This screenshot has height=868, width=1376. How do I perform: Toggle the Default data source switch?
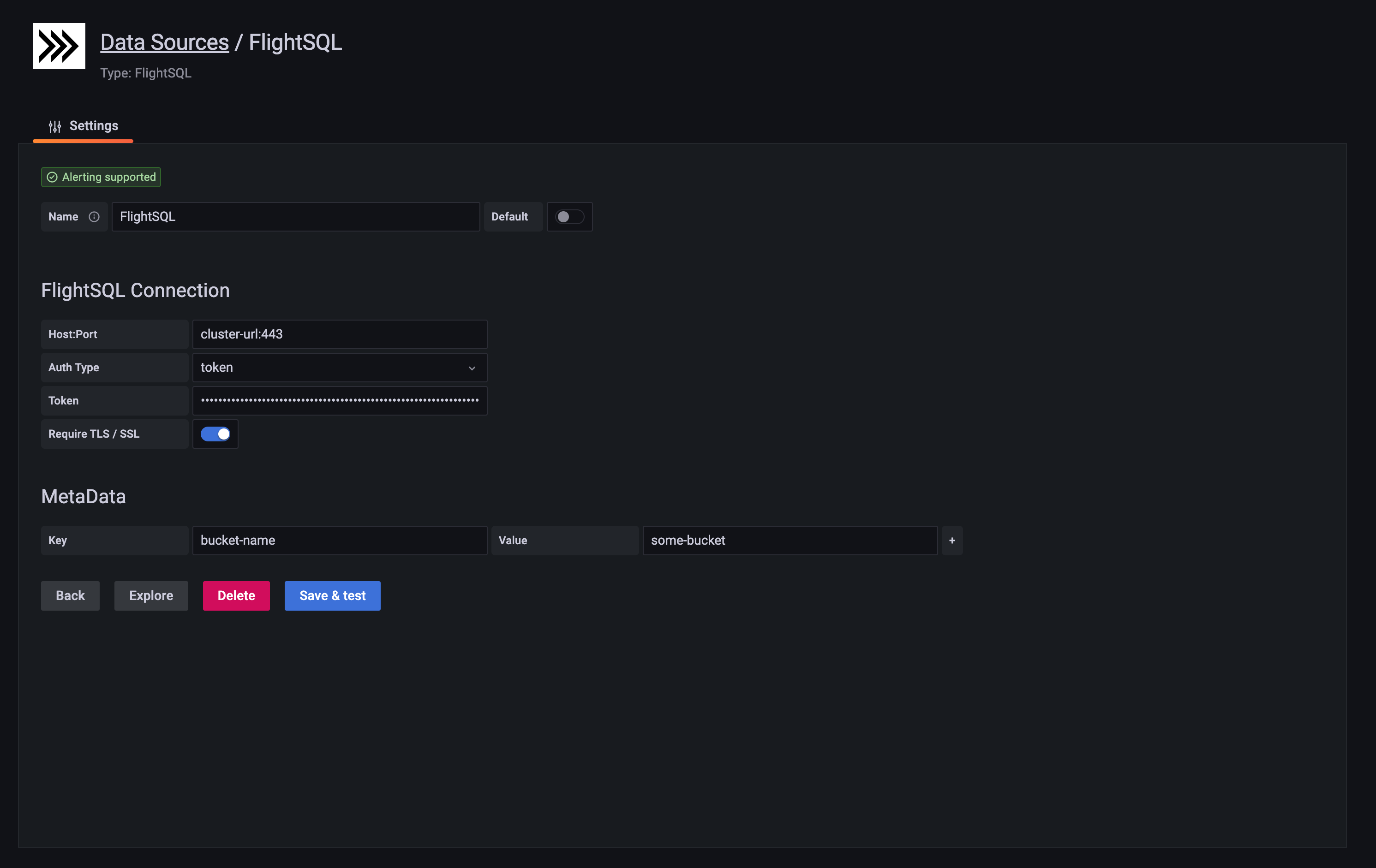click(x=570, y=217)
